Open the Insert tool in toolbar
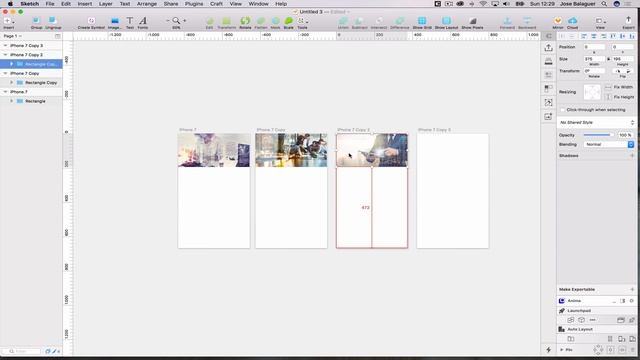640x360 pixels. [x=8, y=22]
